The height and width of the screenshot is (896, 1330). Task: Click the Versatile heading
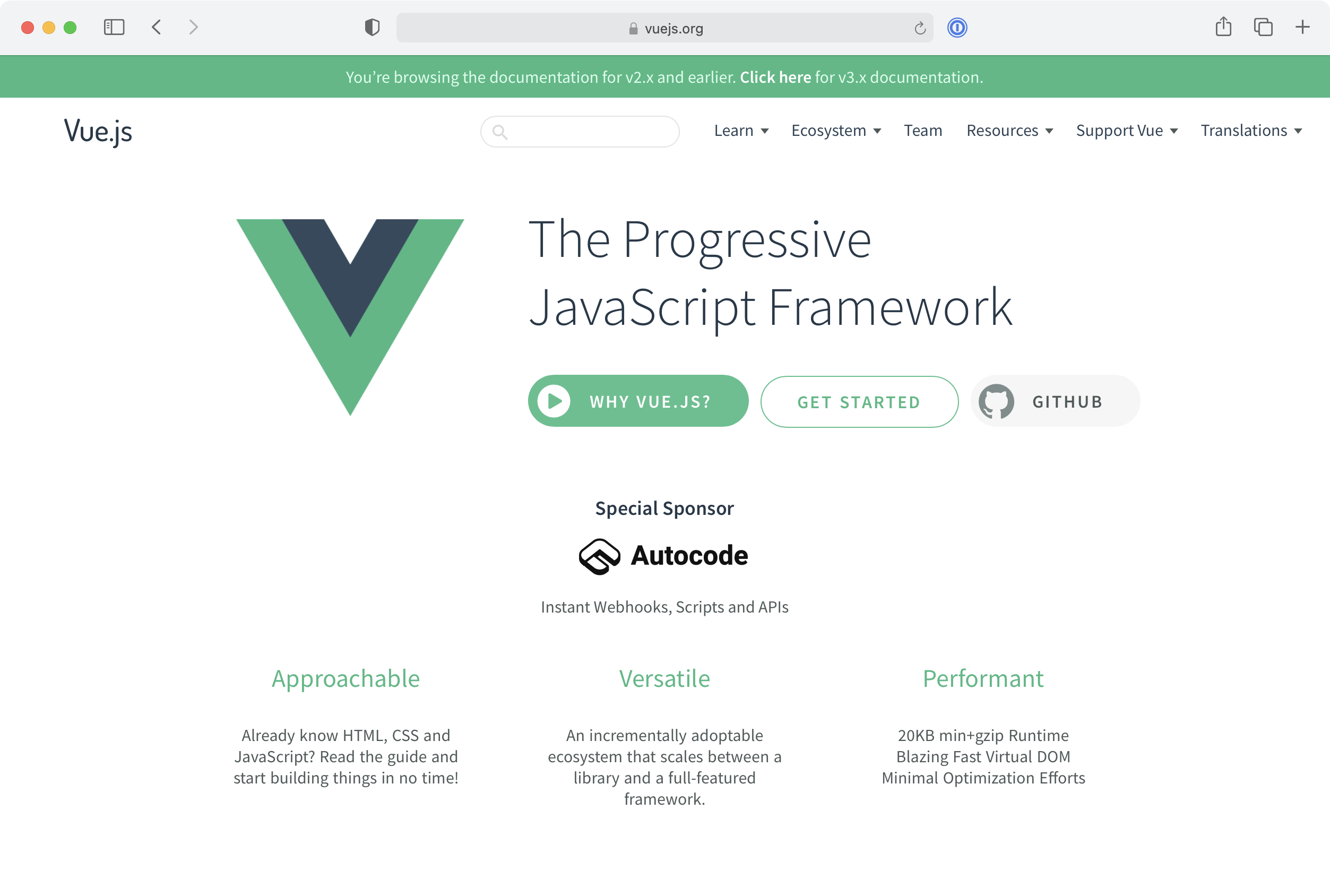(x=664, y=679)
